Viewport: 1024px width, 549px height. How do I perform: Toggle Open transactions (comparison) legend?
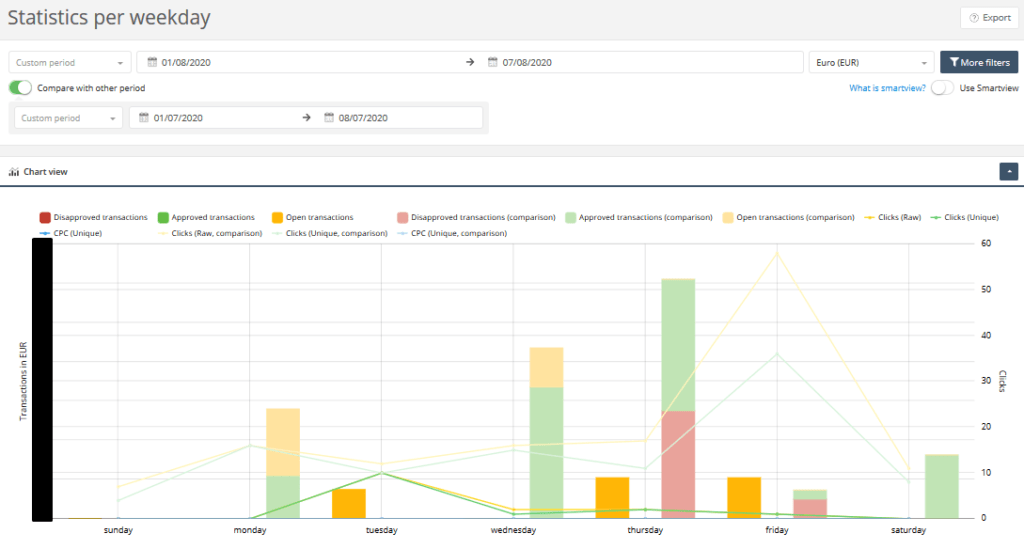[x=788, y=217]
